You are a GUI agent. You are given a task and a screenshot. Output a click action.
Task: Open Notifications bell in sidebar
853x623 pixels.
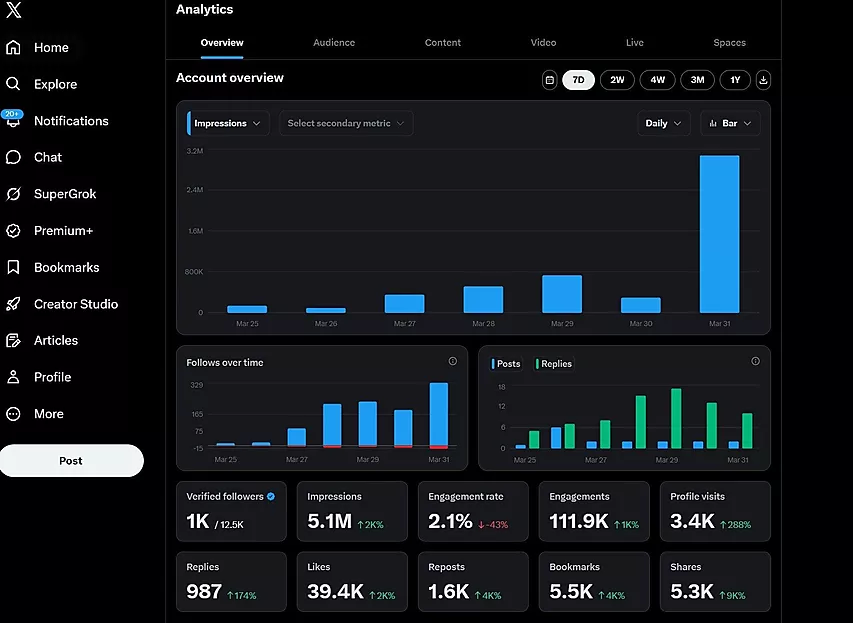tap(13, 121)
